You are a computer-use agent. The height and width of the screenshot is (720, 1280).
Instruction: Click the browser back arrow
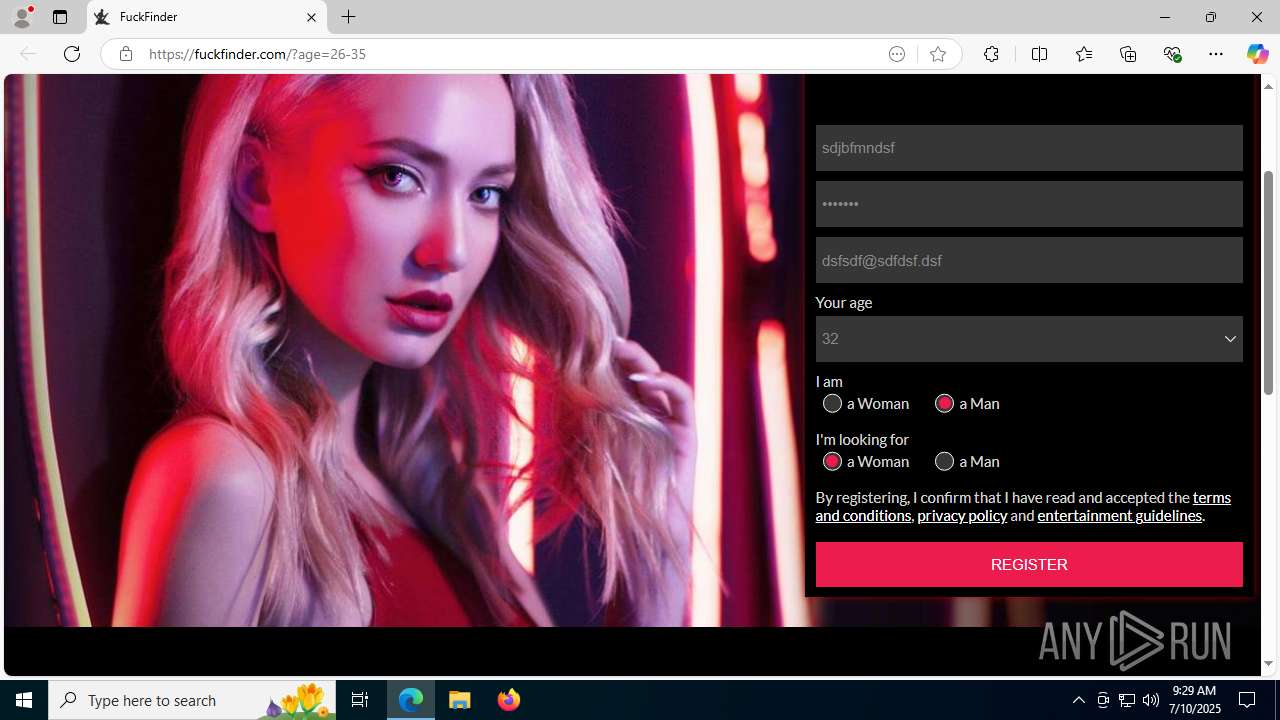(28, 54)
